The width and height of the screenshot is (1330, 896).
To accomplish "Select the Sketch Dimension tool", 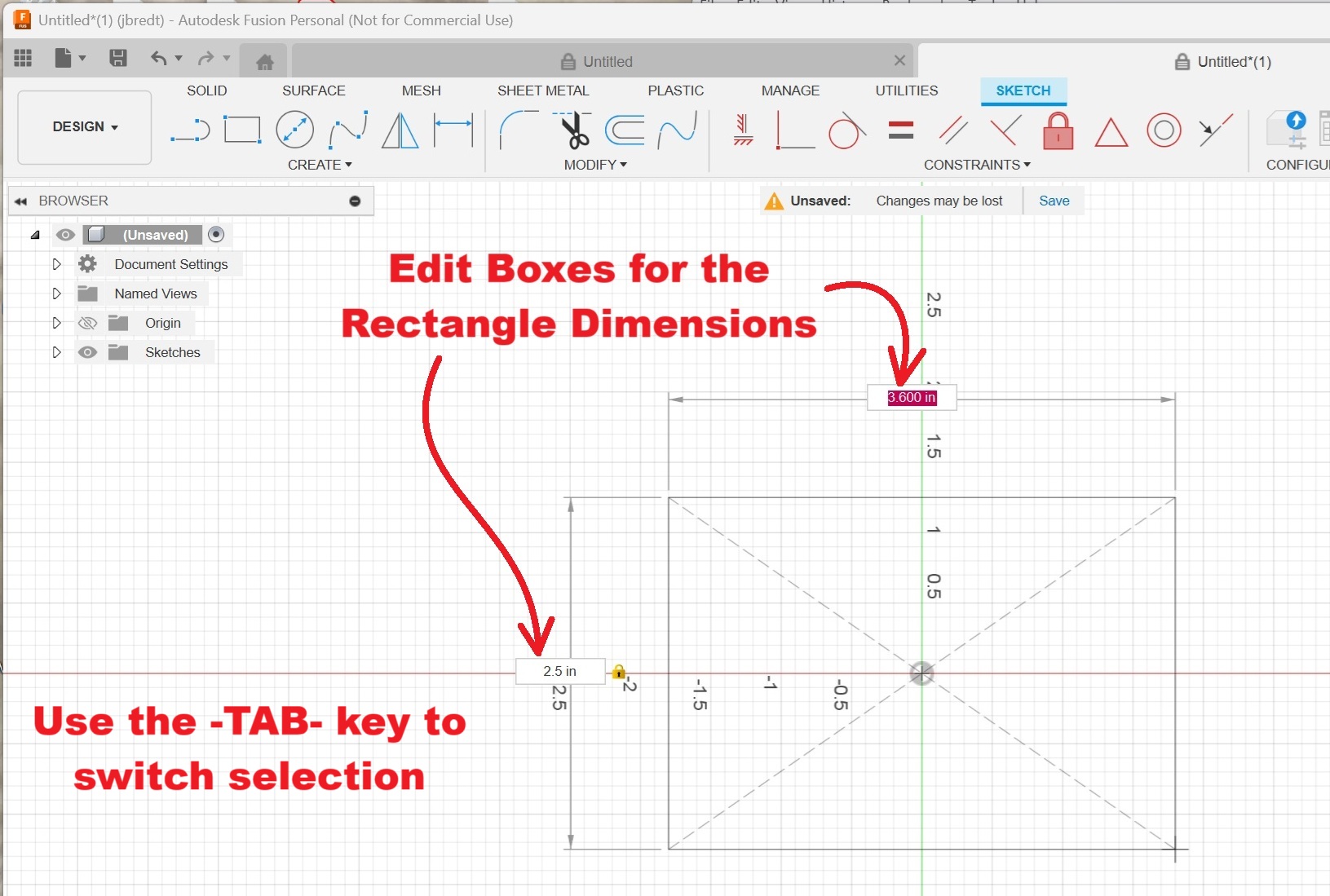I will [x=453, y=130].
